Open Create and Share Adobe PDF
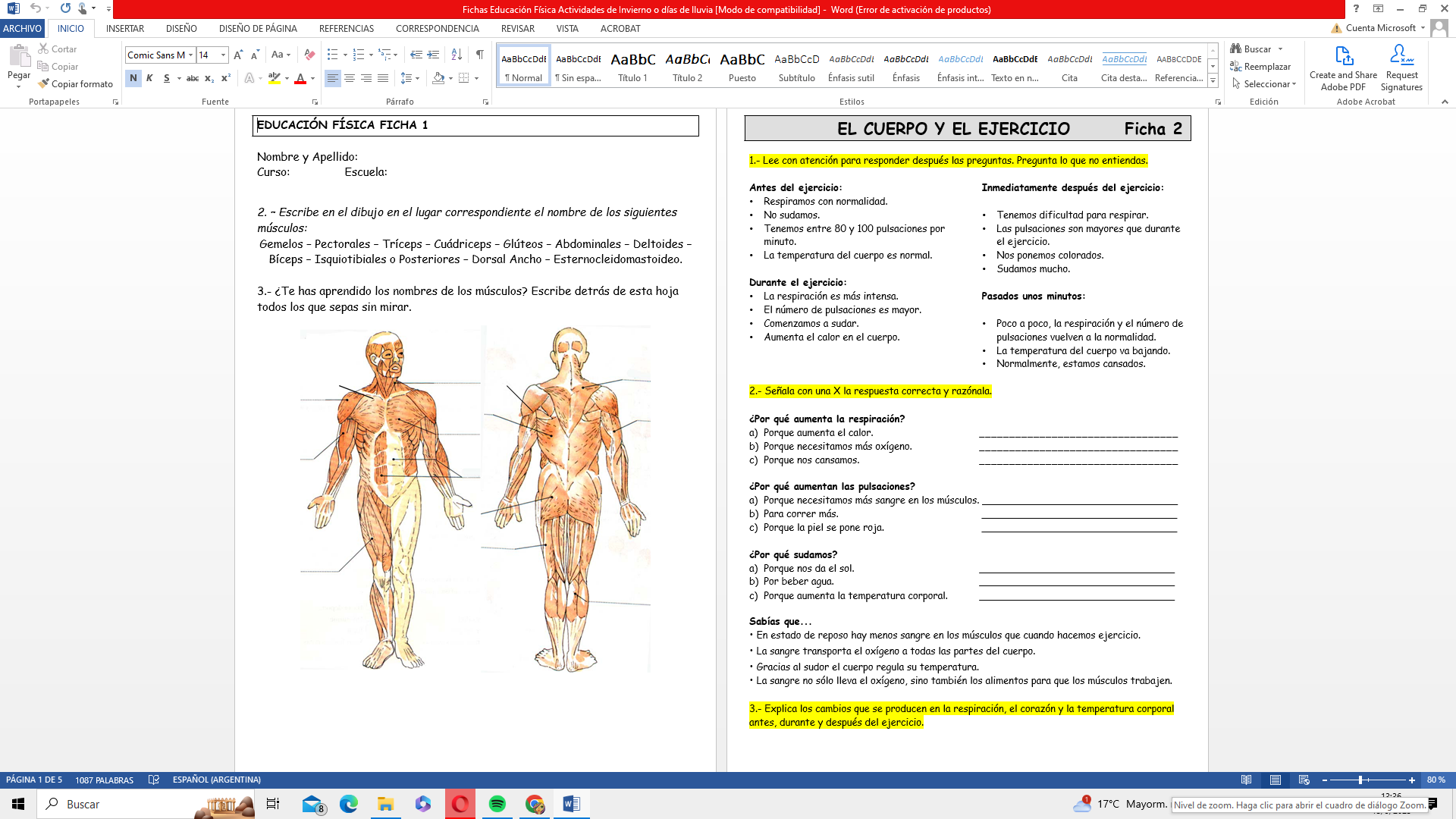The height and width of the screenshot is (819, 1456). pyautogui.click(x=1343, y=68)
